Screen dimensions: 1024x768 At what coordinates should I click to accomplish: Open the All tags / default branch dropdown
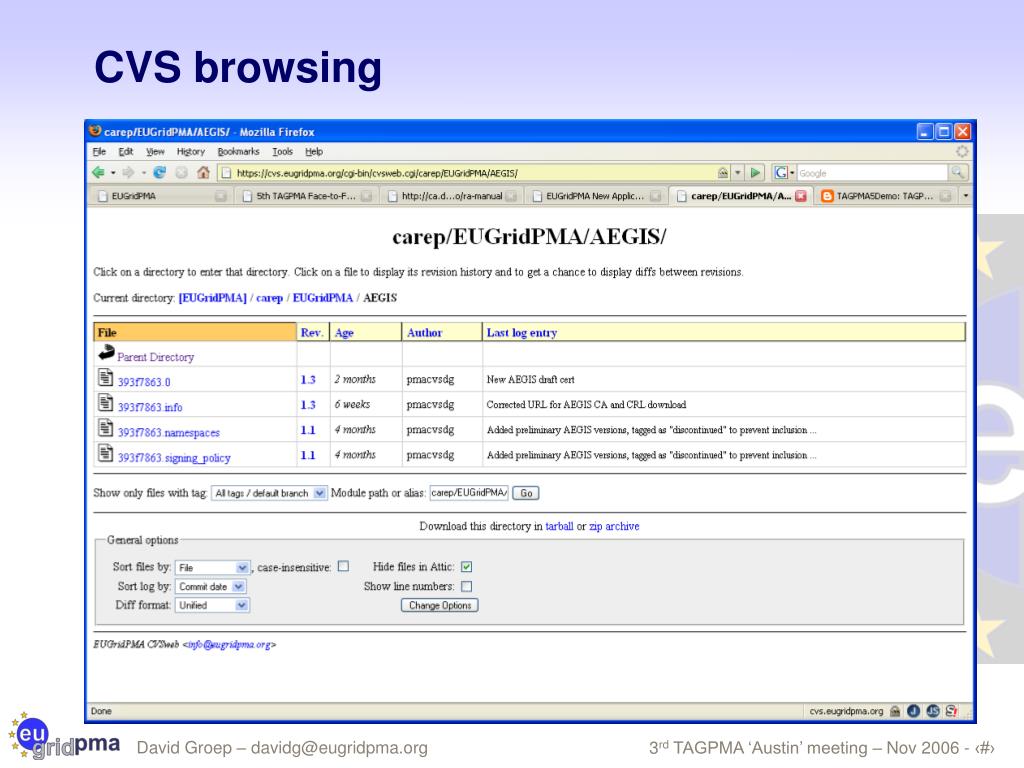click(x=269, y=493)
